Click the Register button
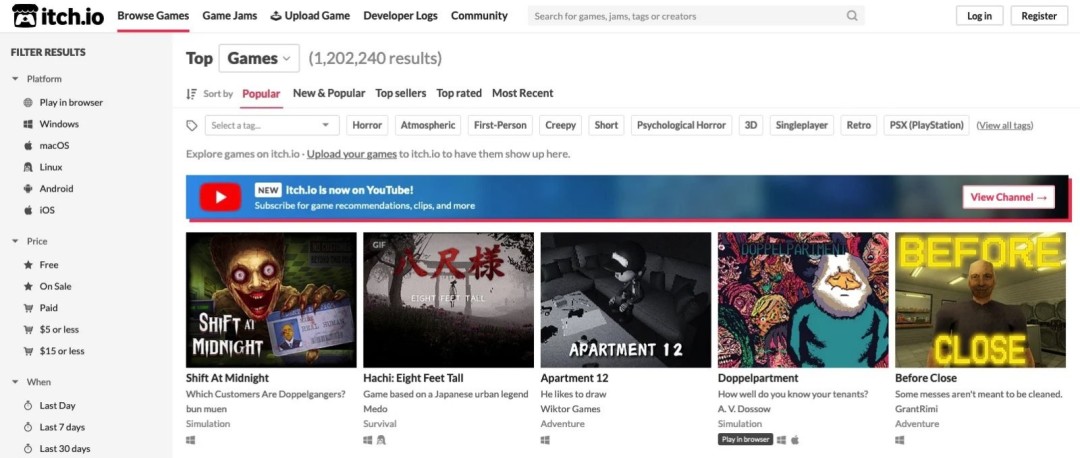This screenshot has width=1080, height=458. [x=1039, y=16]
